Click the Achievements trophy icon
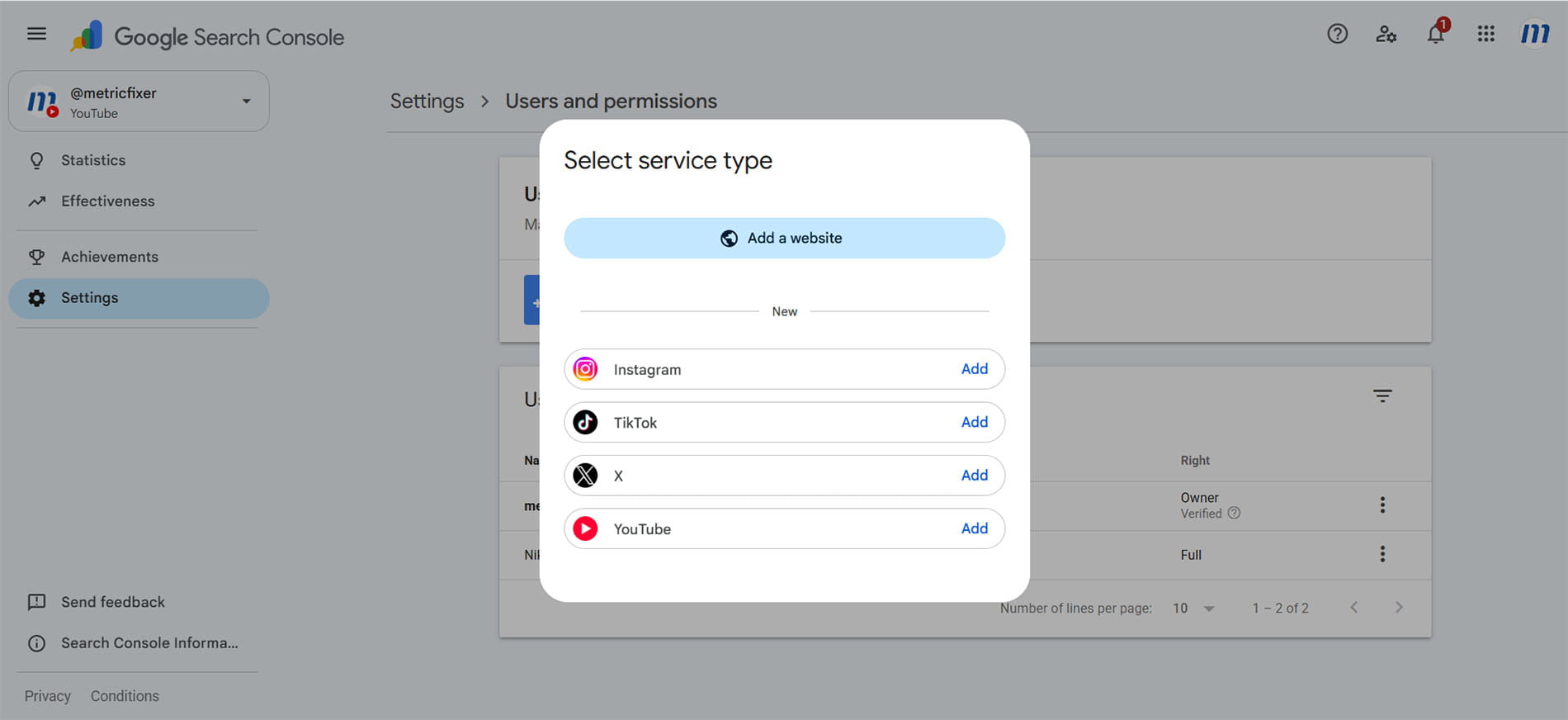Screen dimensions: 1568x720 tap(36, 257)
